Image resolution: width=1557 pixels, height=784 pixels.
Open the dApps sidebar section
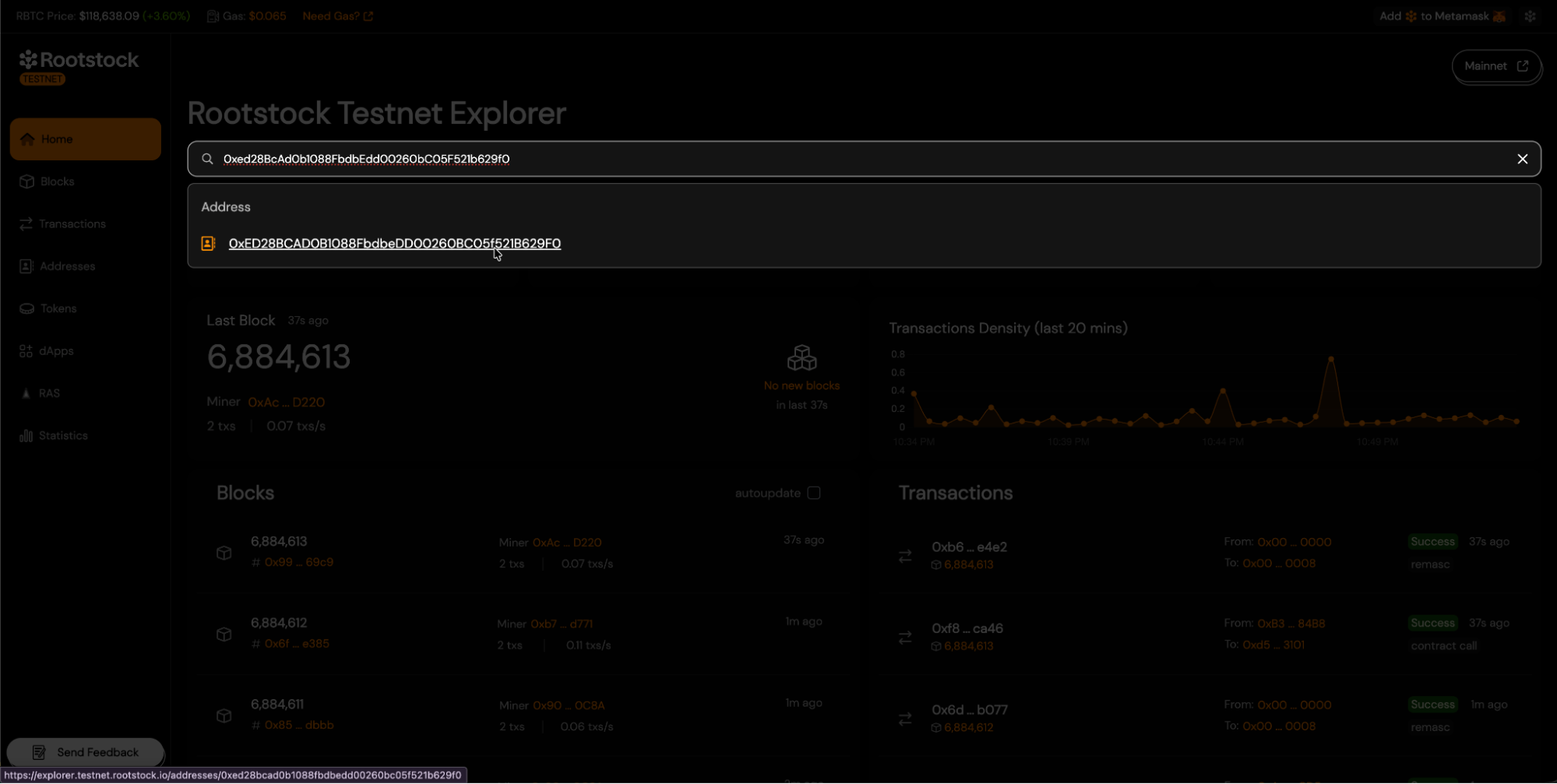click(x=56, y=351)
